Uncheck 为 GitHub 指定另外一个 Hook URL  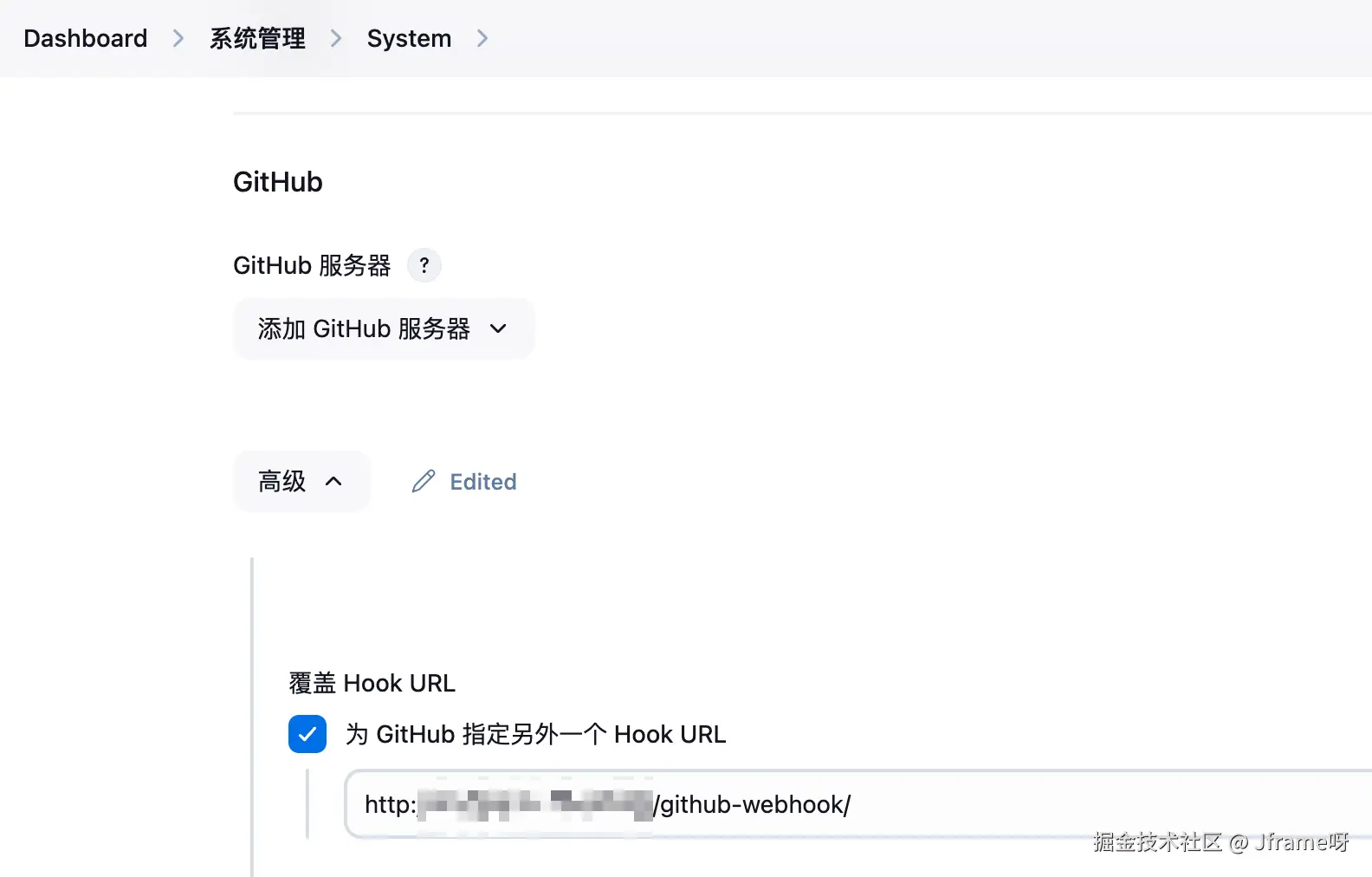coord(307,734)
